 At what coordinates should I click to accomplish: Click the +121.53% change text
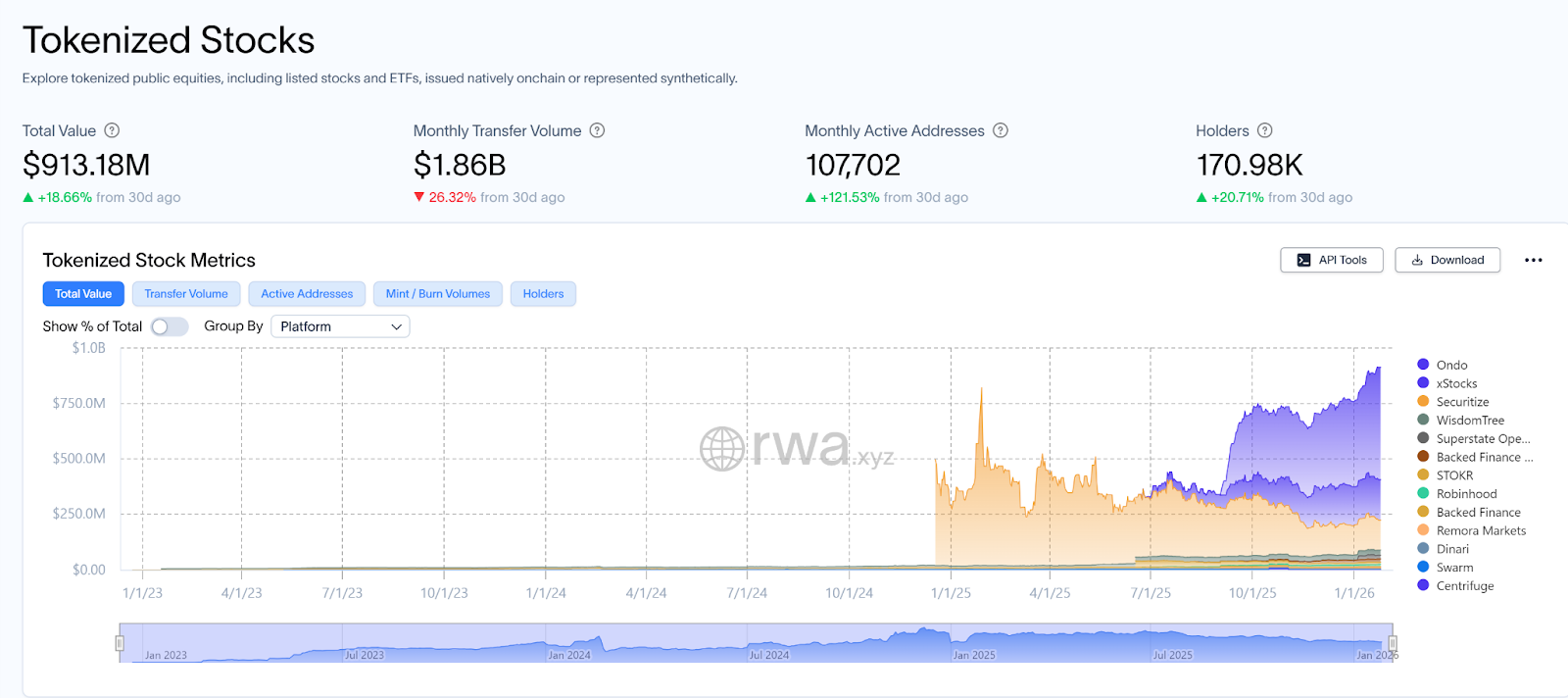point(850,197)
